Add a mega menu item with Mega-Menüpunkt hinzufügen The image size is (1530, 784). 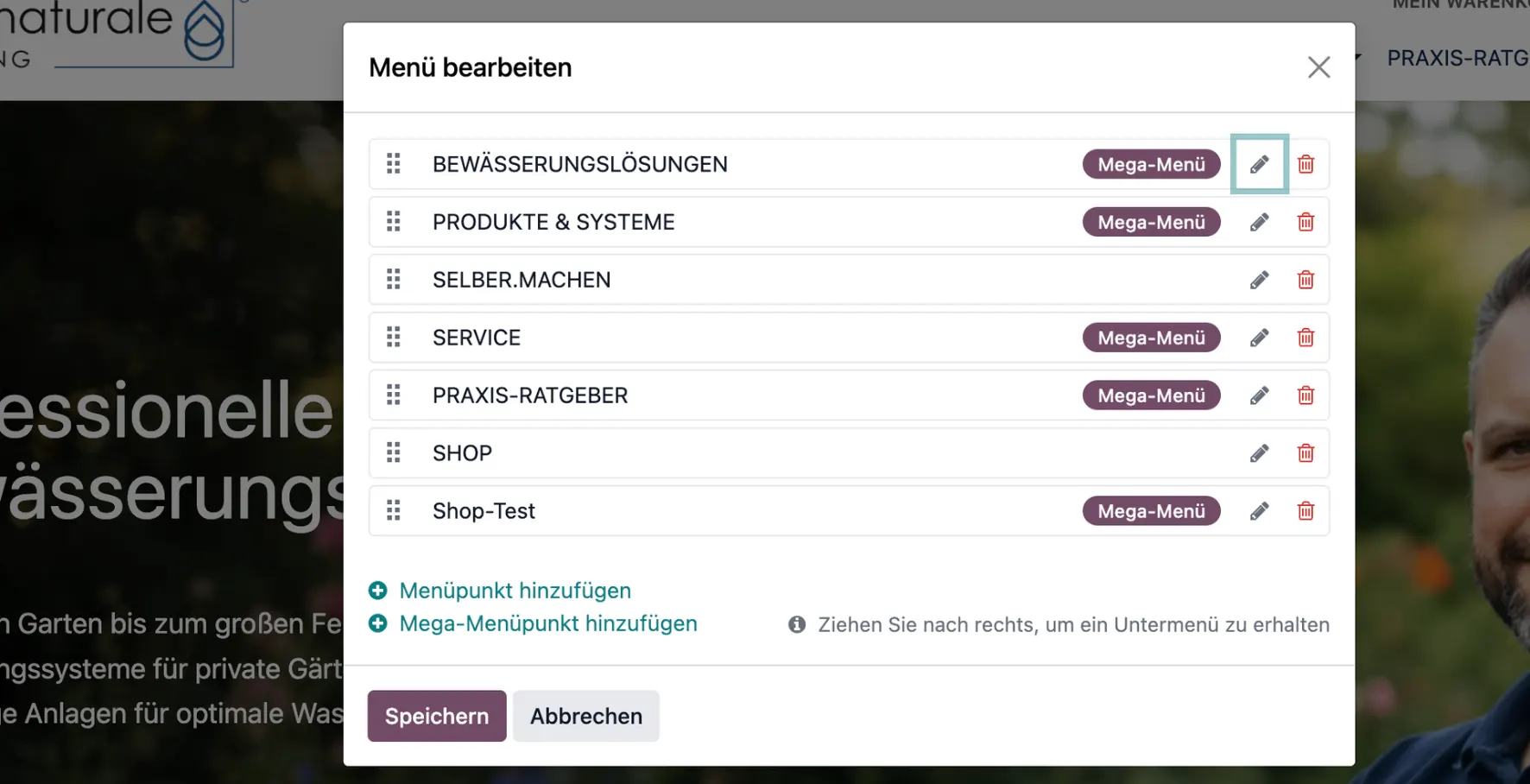pos(547,623)
